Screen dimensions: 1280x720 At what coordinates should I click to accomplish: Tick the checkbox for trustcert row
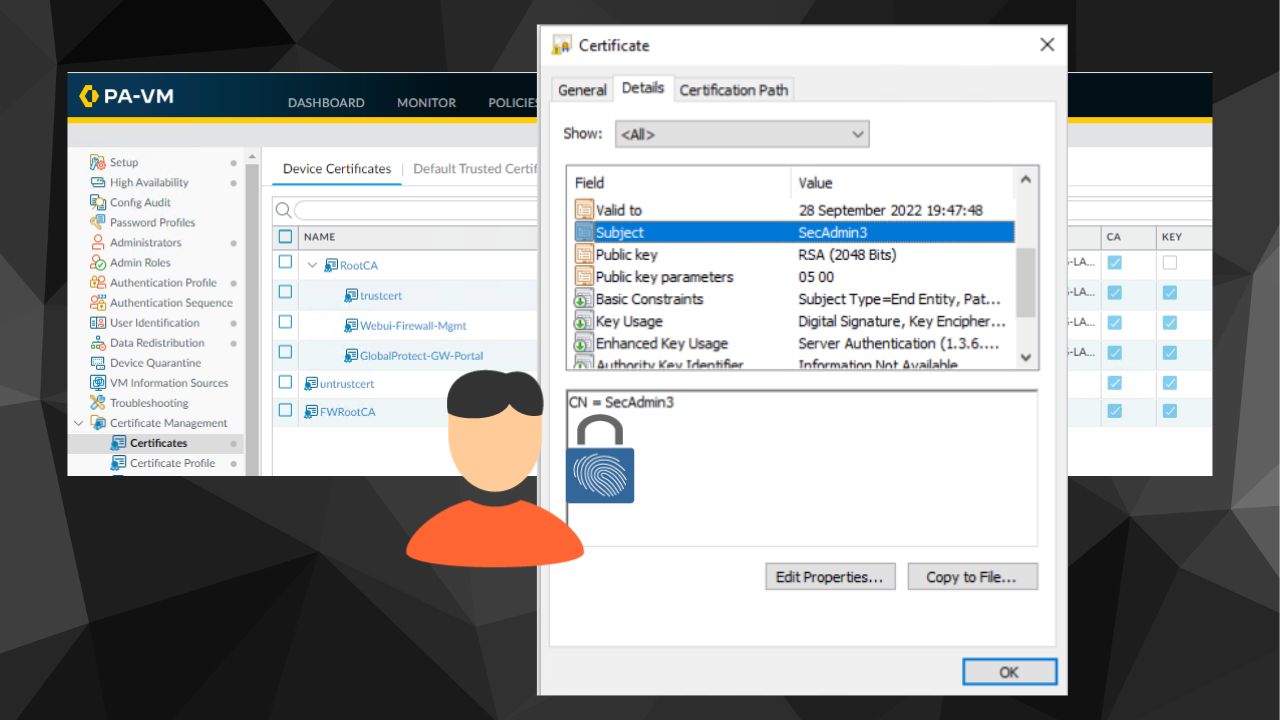tap(285, 292)
